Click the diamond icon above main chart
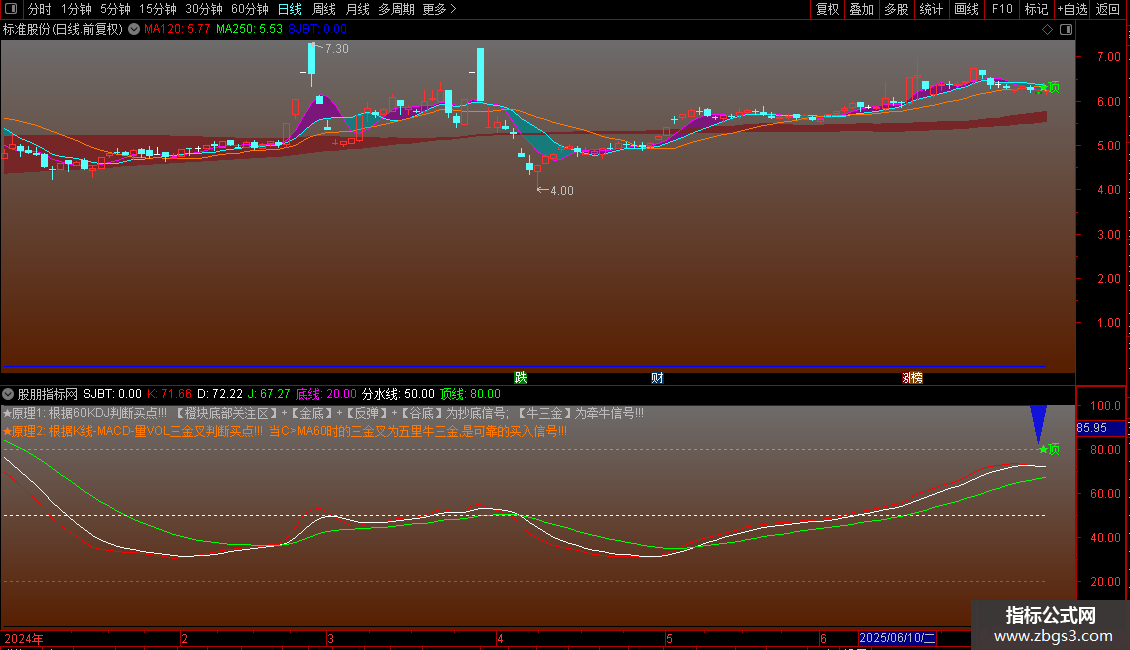 pos(1047,30)
